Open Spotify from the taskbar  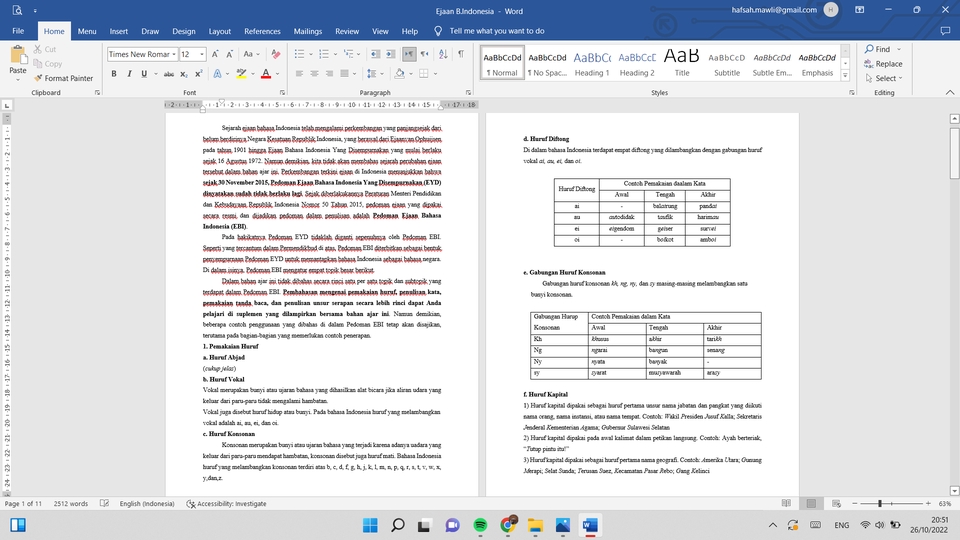click(x=481, y=525)
